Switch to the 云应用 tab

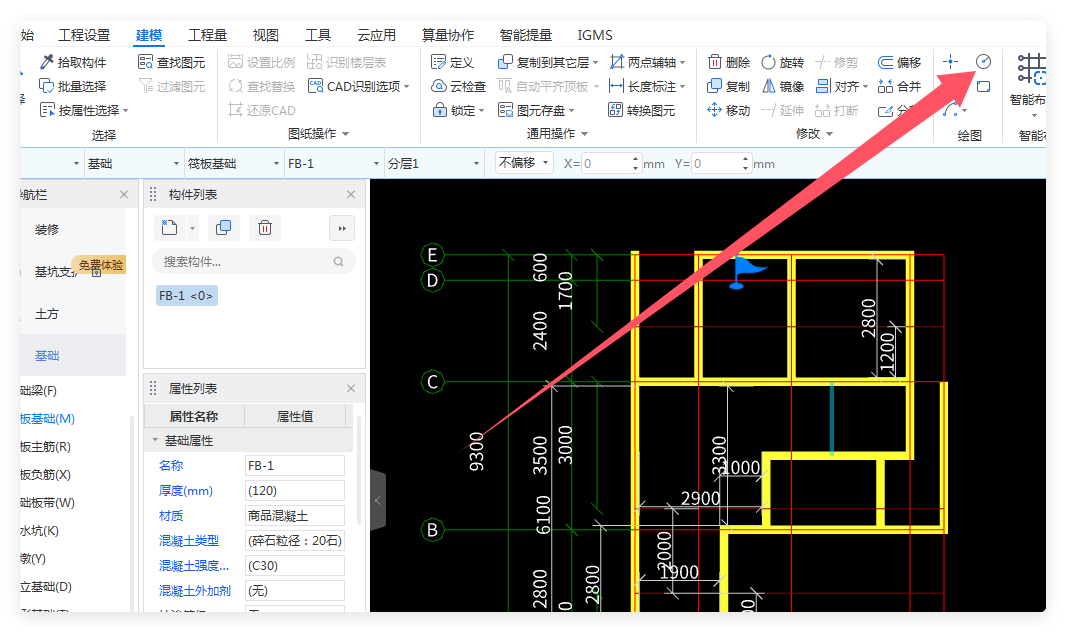pyautogui.click(x=377, y=35)
